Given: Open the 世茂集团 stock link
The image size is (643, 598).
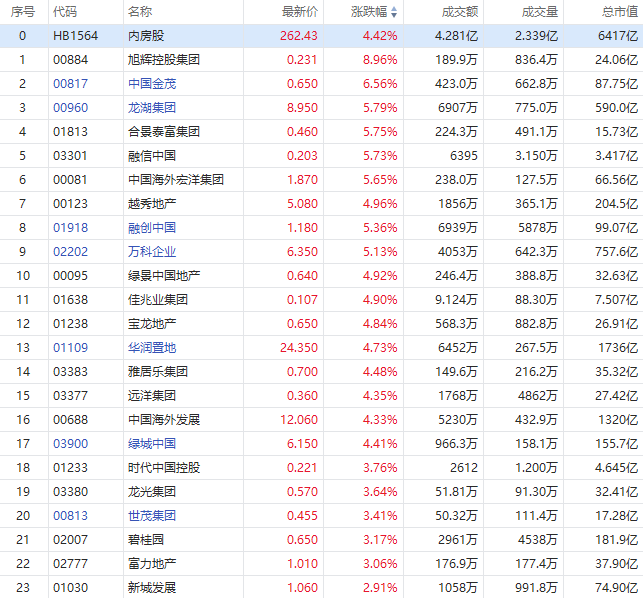Looking at the screenshot, I should 152,516.
